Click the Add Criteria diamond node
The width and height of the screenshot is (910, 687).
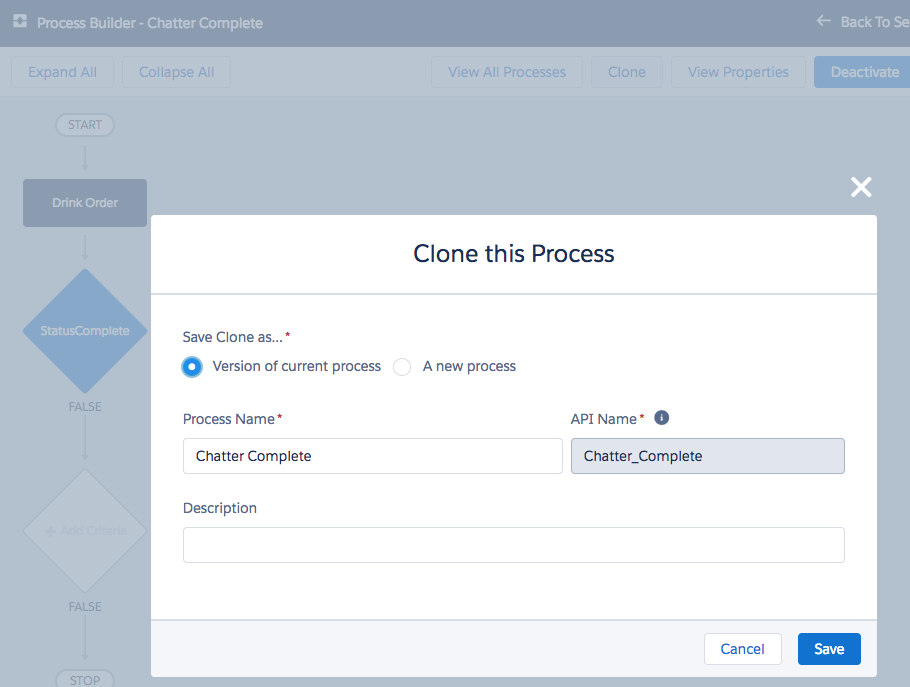[85, 531]
